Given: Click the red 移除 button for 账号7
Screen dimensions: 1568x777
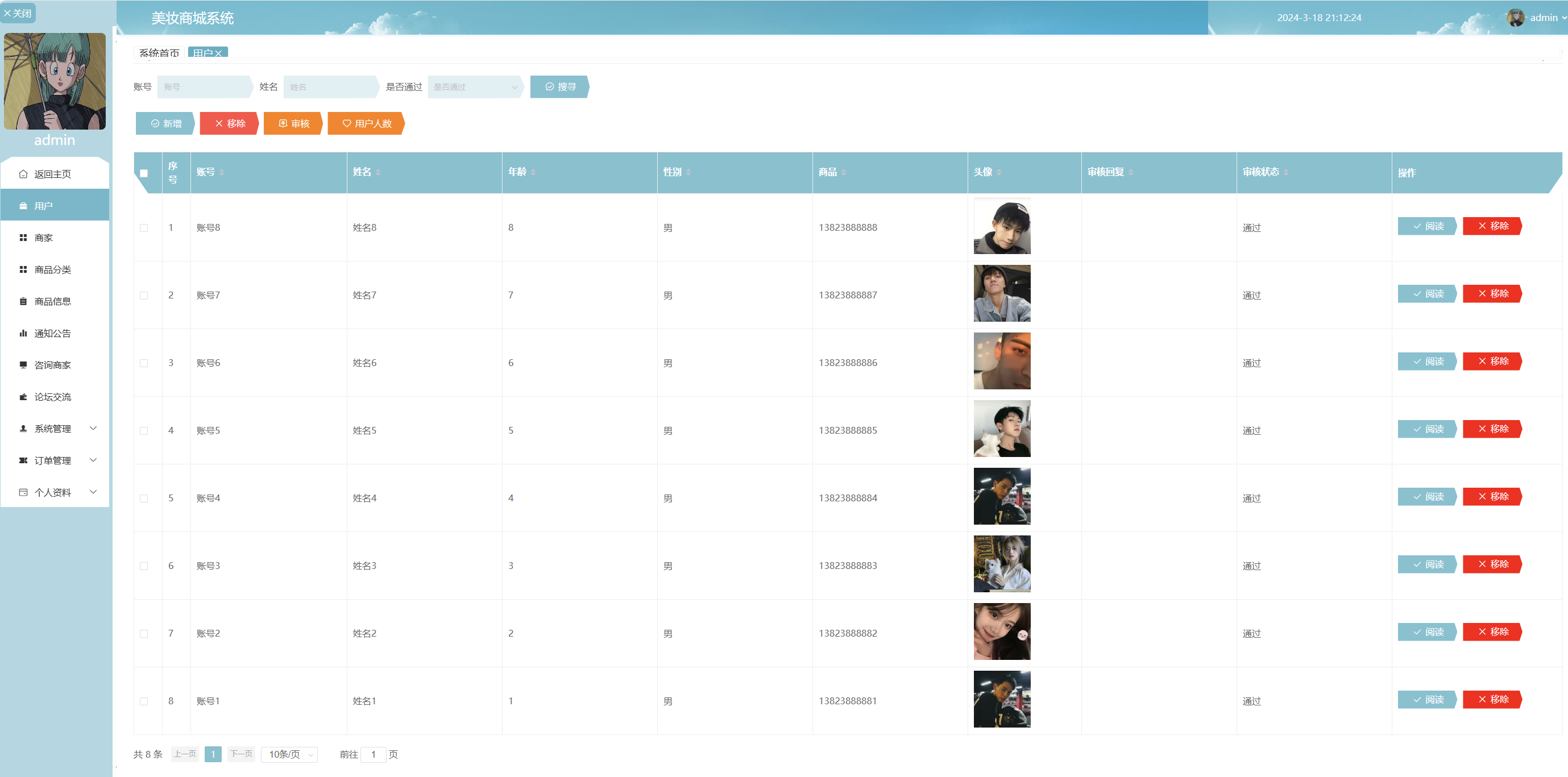Looking at the screenshot, I should click(x=1492, y=294).
